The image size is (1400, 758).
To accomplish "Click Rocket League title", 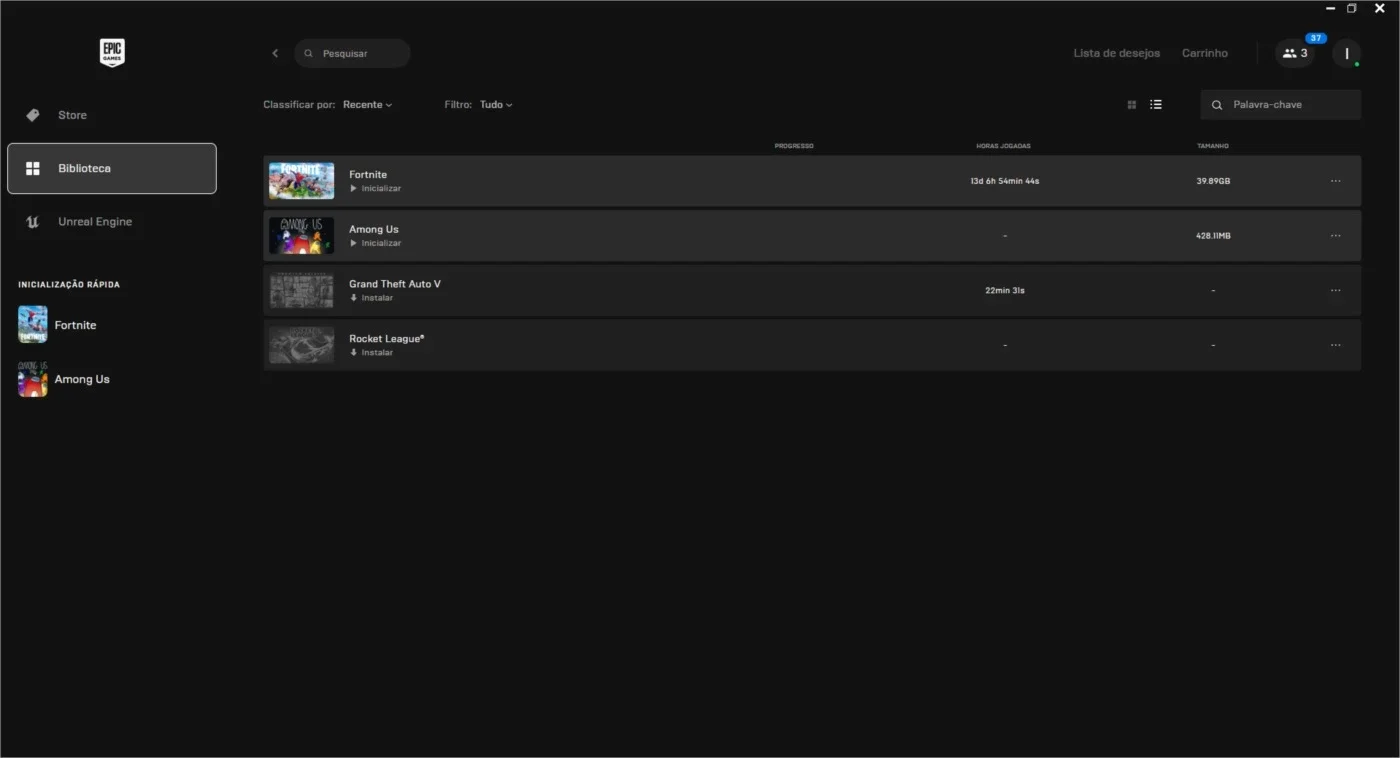I will point(387,338).
